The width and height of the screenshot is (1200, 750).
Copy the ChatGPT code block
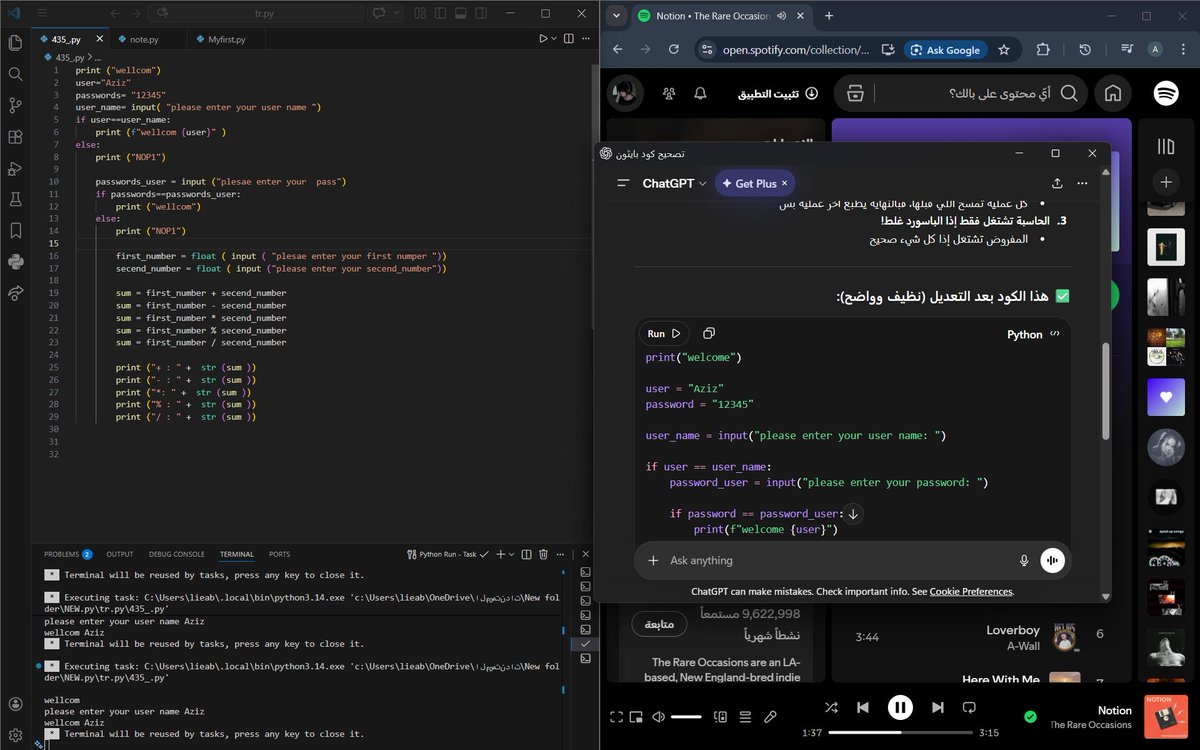[x=709, y=334]
